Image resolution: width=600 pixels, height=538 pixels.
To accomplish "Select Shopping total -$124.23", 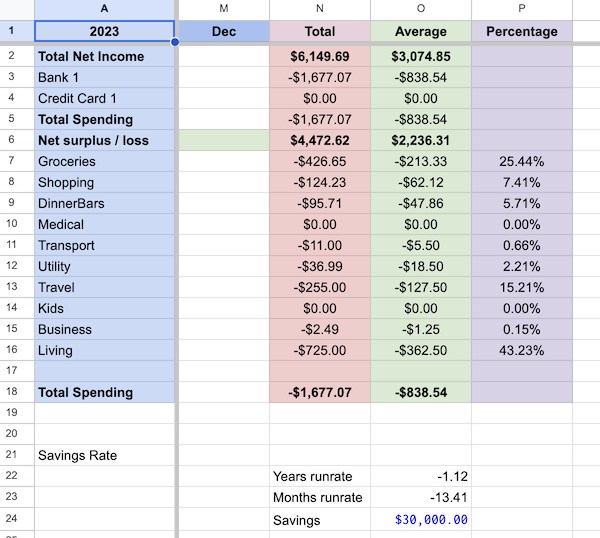I will [x=320, y=183].
